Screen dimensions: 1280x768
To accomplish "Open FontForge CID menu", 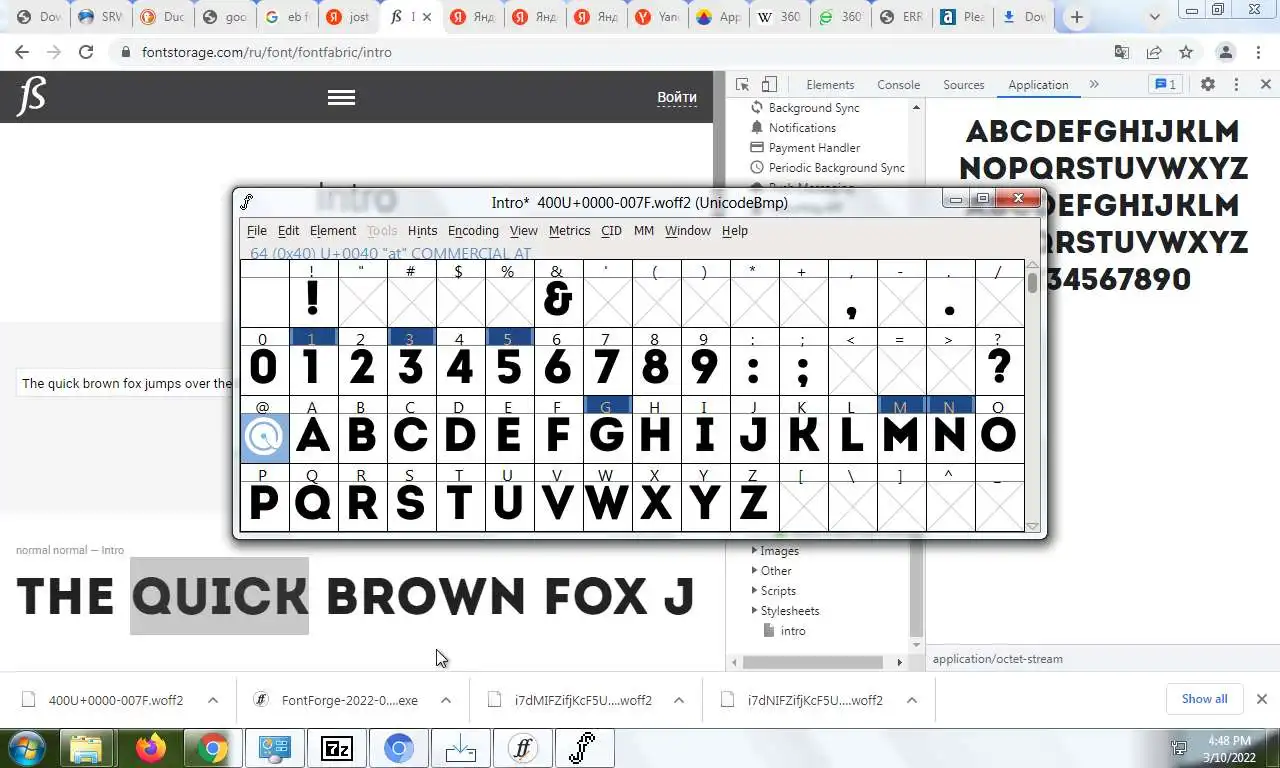I will tap(611, 231).
